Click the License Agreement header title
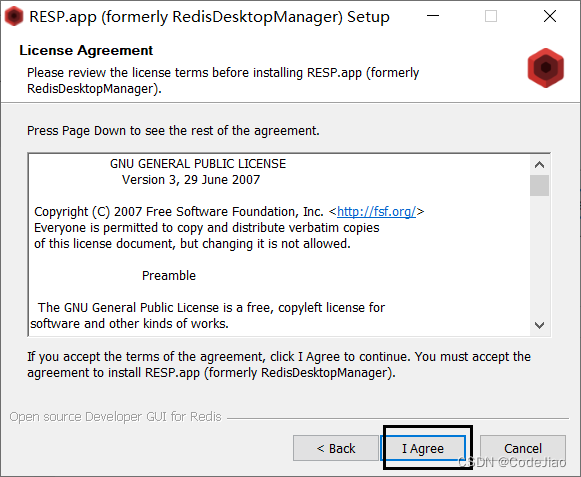This screenshot has height=477, width=581. click(x=86, y=50)
